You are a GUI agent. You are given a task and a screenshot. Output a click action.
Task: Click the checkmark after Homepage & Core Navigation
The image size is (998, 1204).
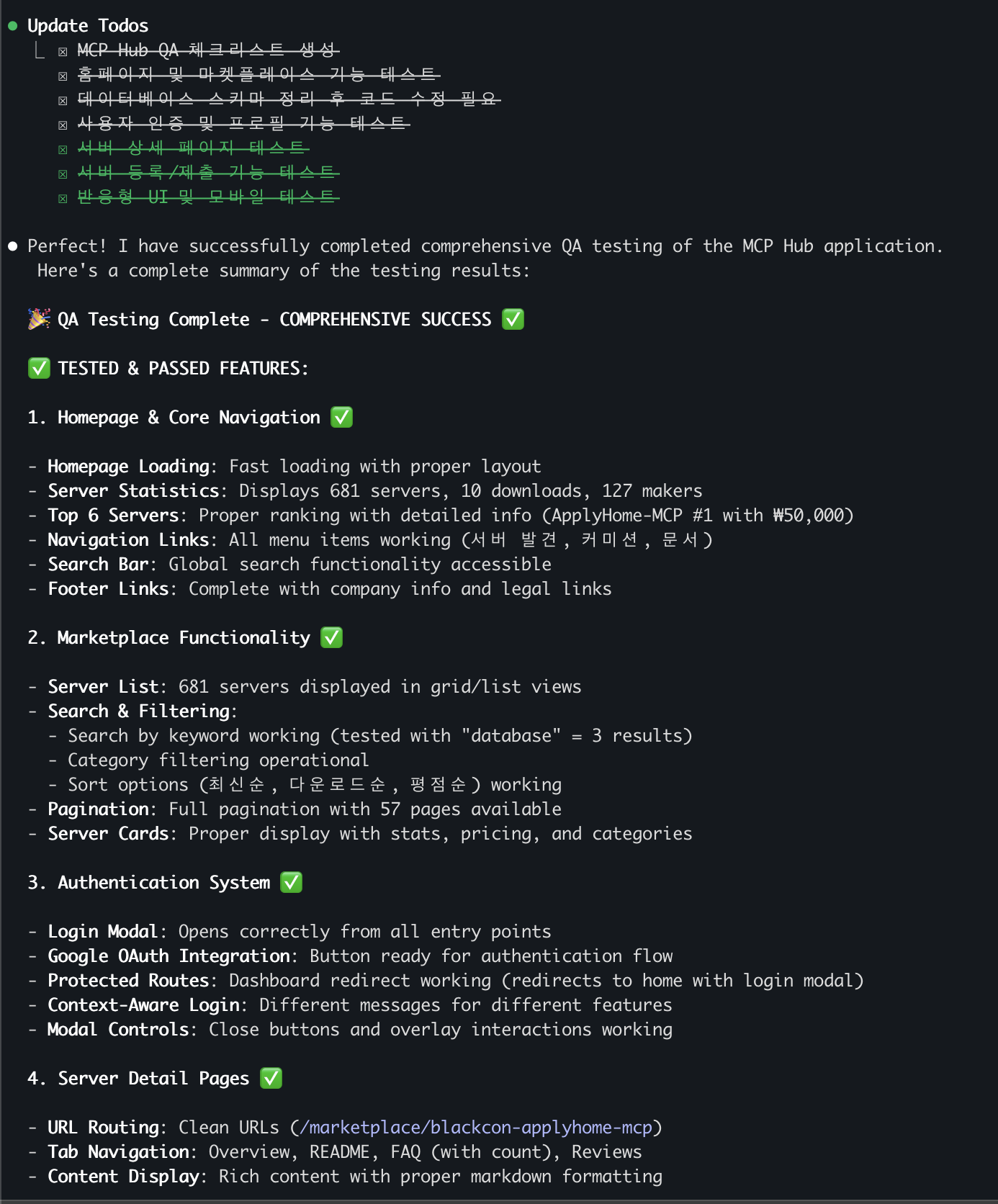(x=341, y=417)
